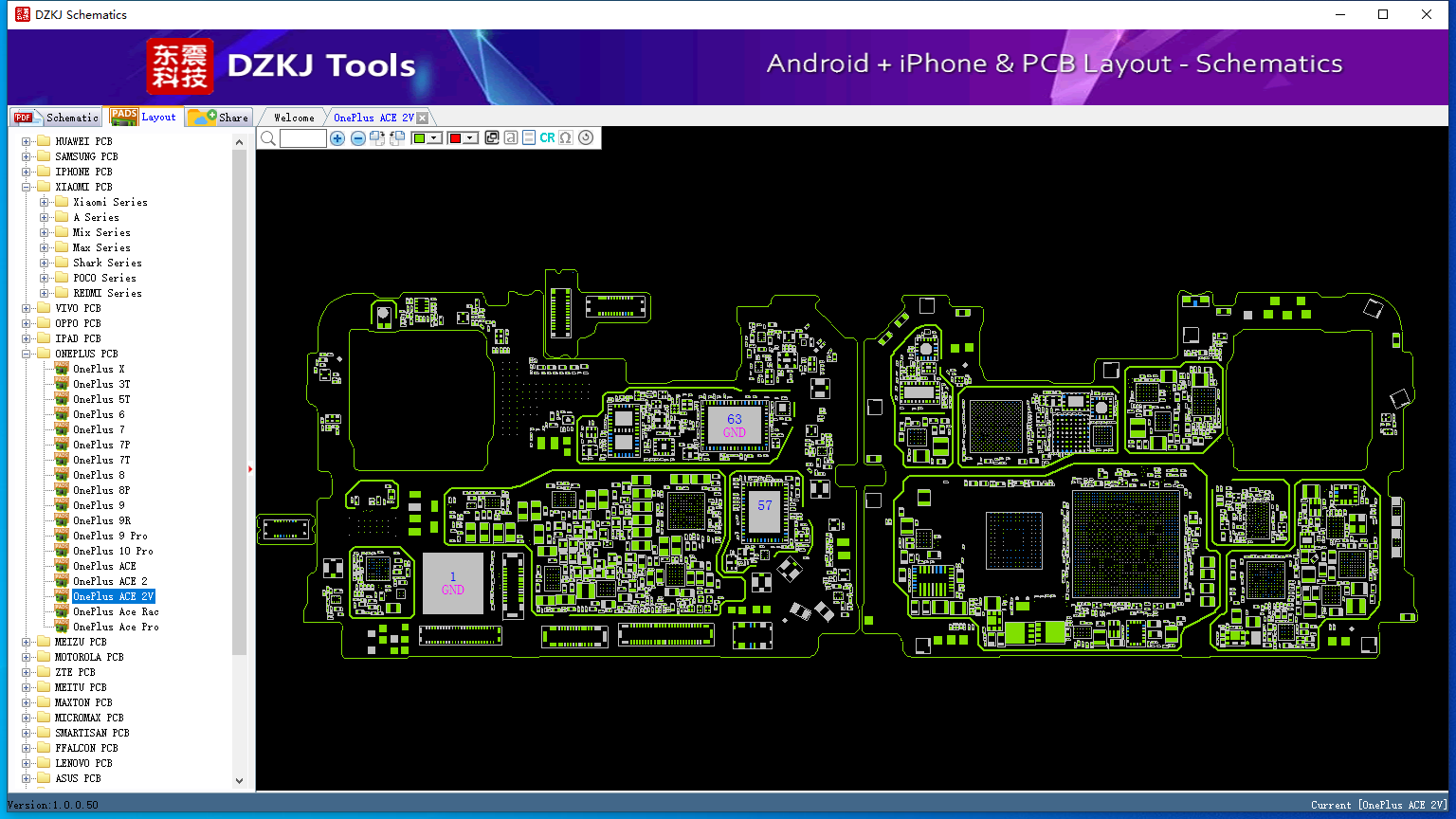
Task: Click the second page-flip icon before the green swatch
Action: [x=397, y=138]
